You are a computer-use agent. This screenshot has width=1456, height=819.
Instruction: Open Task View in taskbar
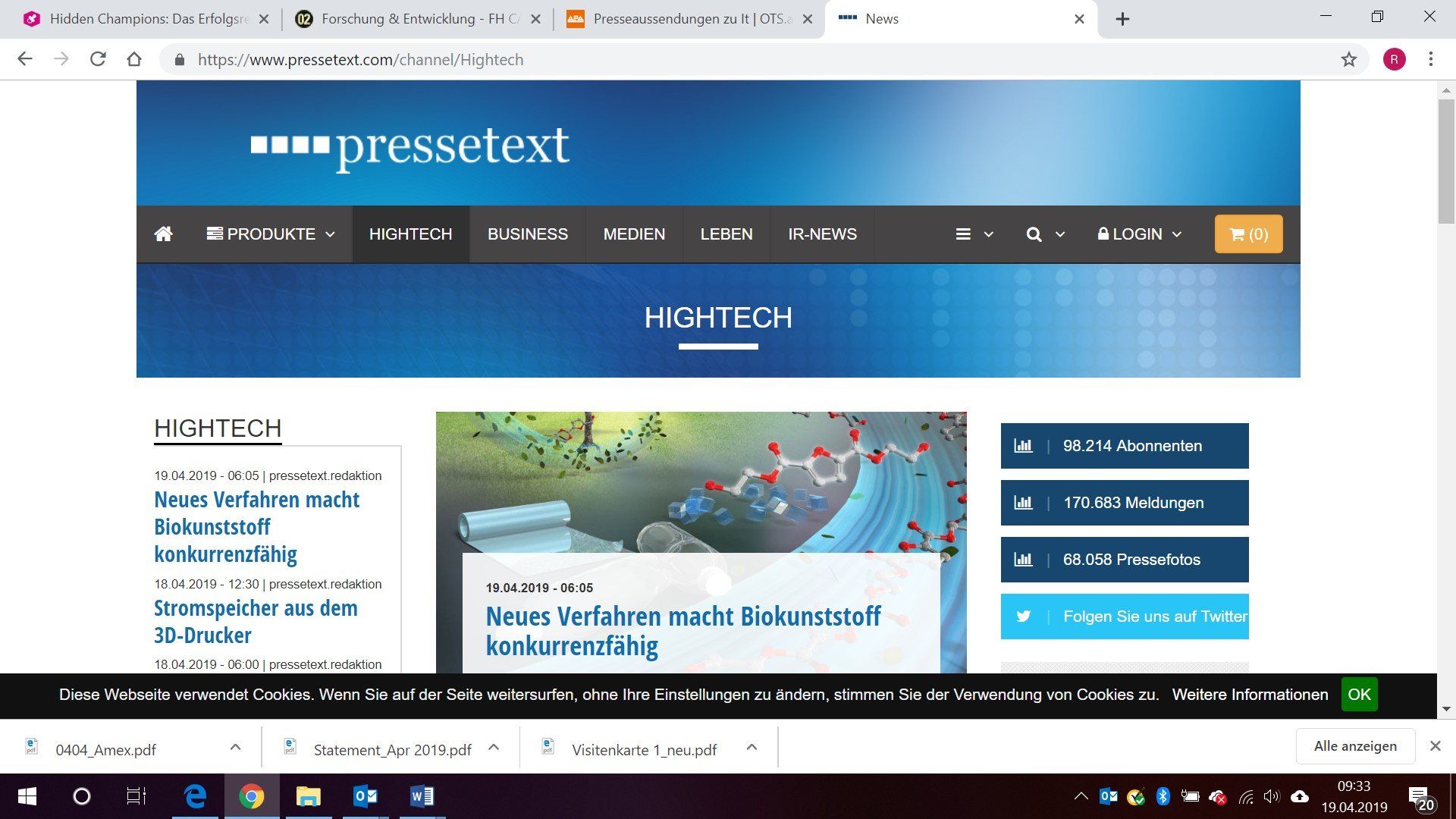[136, 796]
